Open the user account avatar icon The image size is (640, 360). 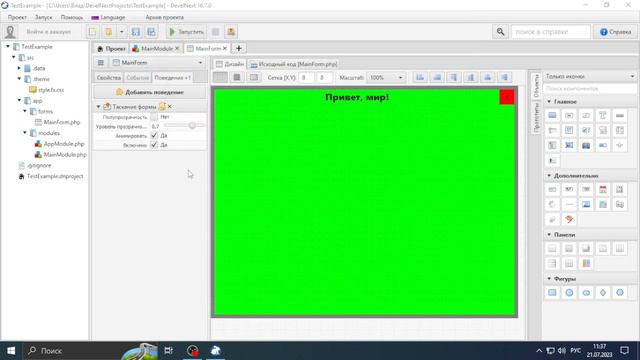10,32
